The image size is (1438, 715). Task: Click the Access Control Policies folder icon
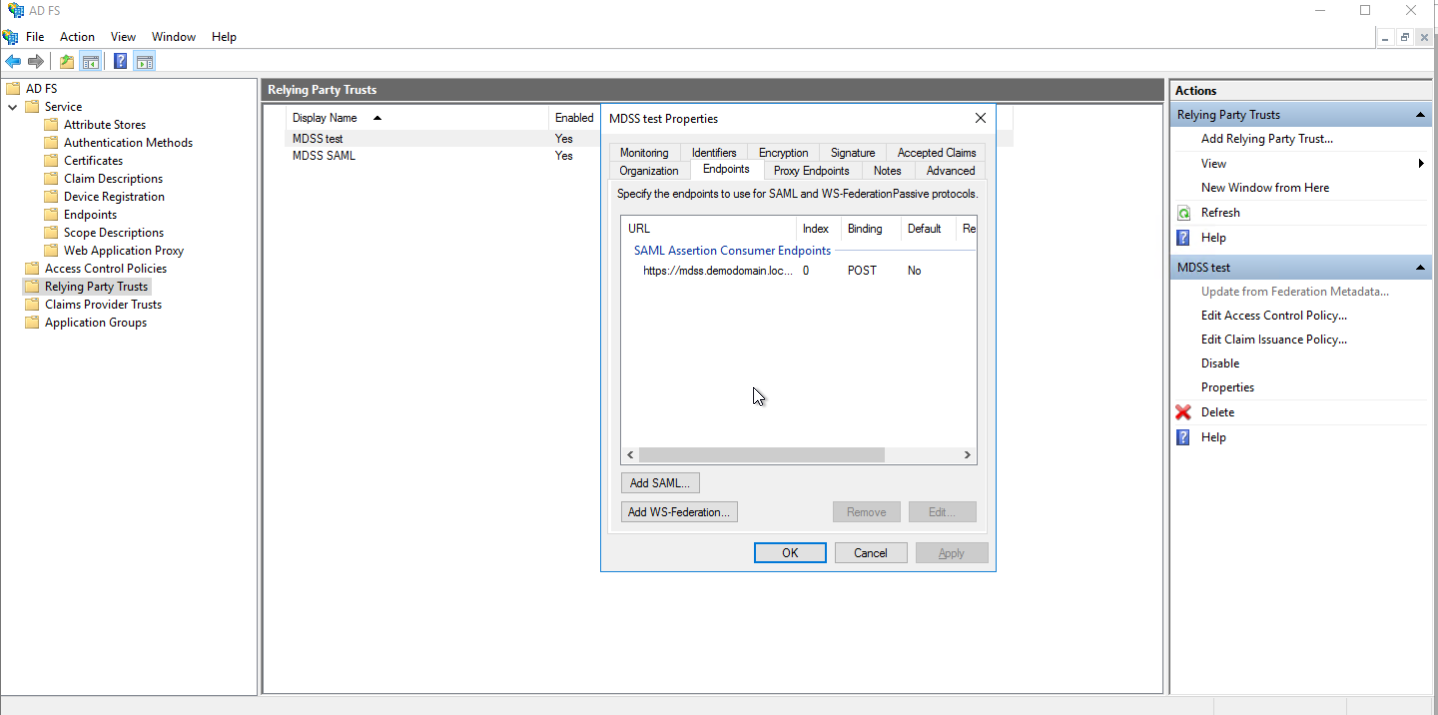point(32,268)
